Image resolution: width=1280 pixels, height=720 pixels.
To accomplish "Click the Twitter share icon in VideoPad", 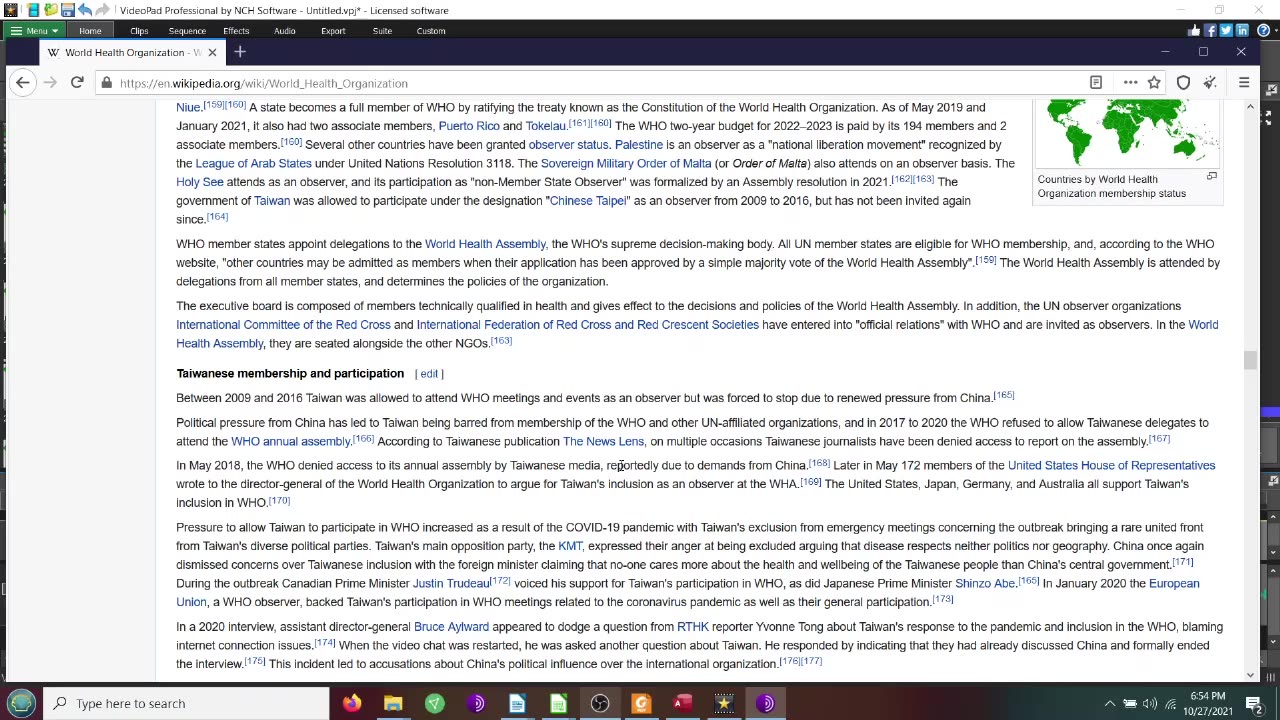I will tap(1226, 31).
